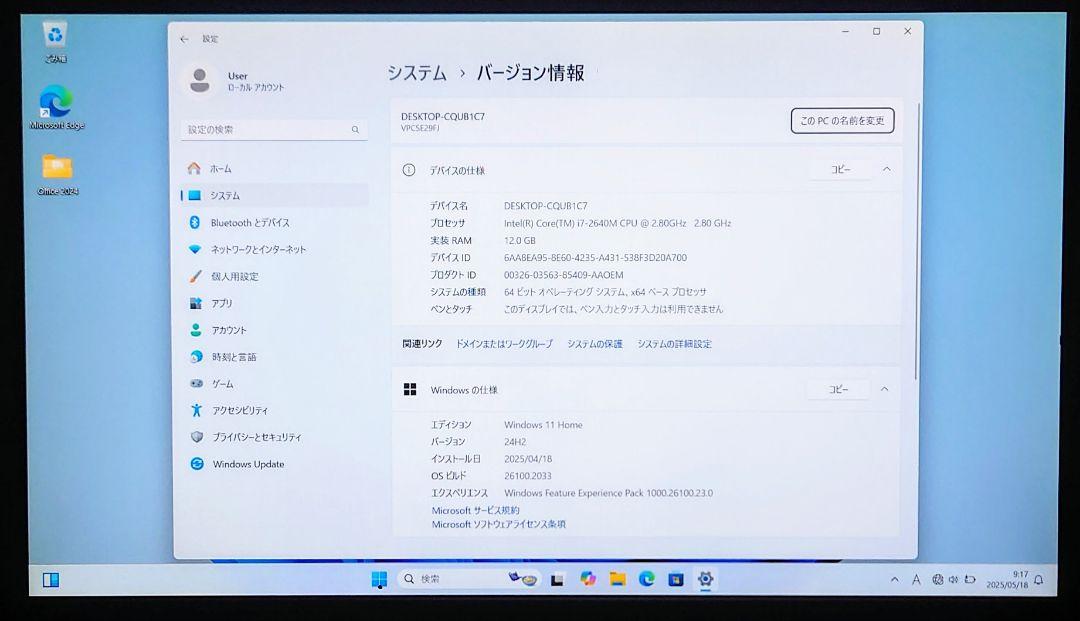Open the Windows Start menu
This screenshot has height=621, width=1080.
click(x=379, y=579)
